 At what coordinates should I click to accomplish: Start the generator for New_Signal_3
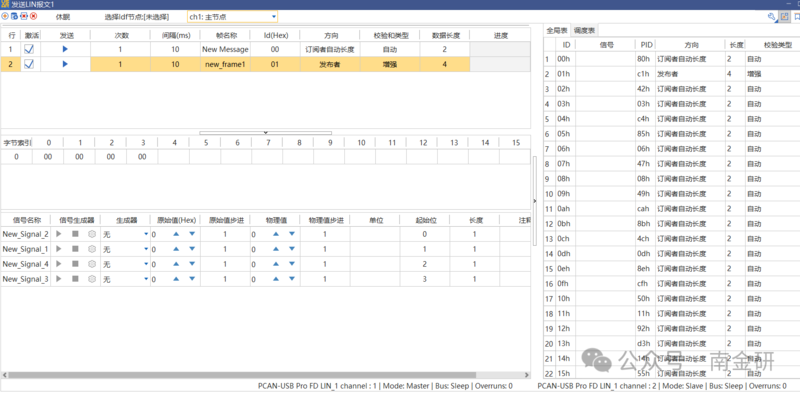click(x=59, y=279)
